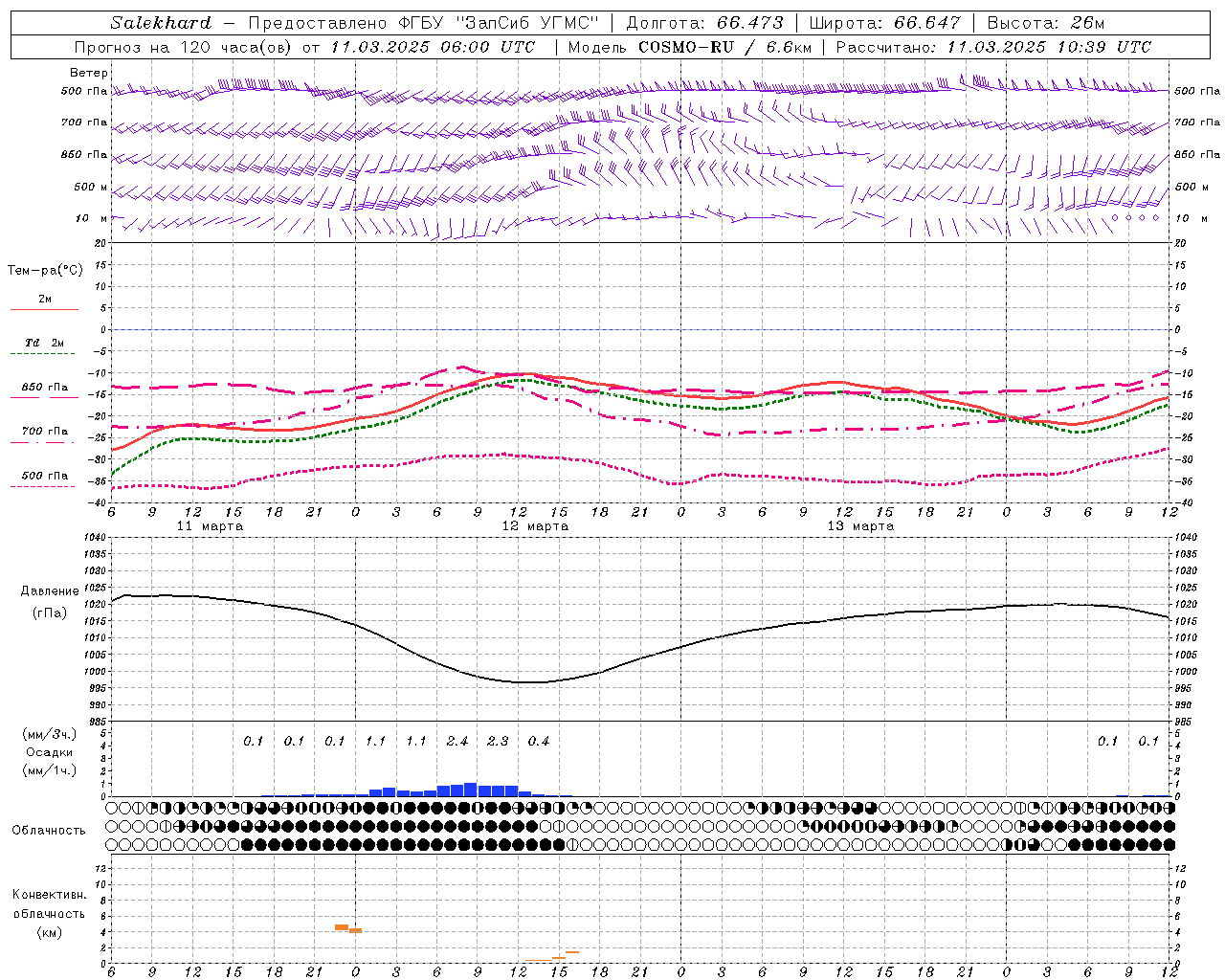Viewport: 1225px width, 980px height.
Task: Click the 'Тем-ра(°C)' temperature heading
Action: (45, 271)
